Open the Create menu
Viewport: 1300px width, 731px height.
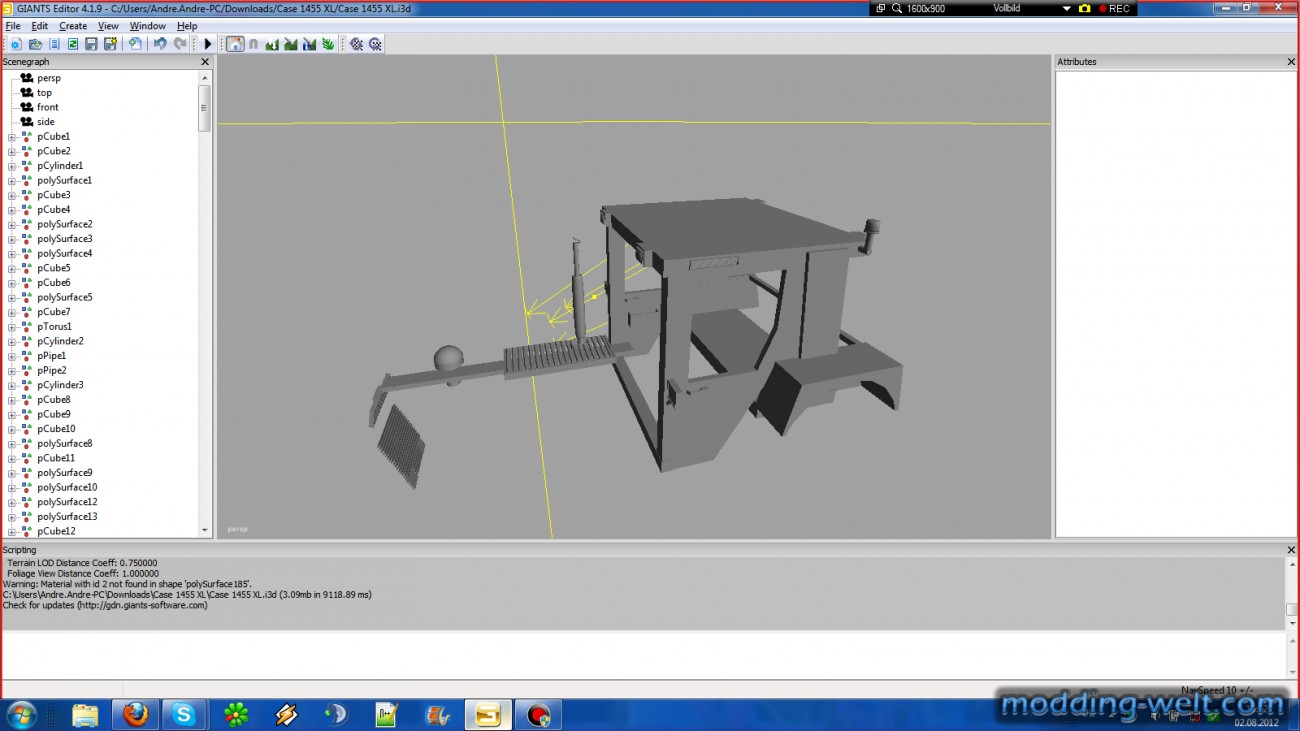[73, 26]
